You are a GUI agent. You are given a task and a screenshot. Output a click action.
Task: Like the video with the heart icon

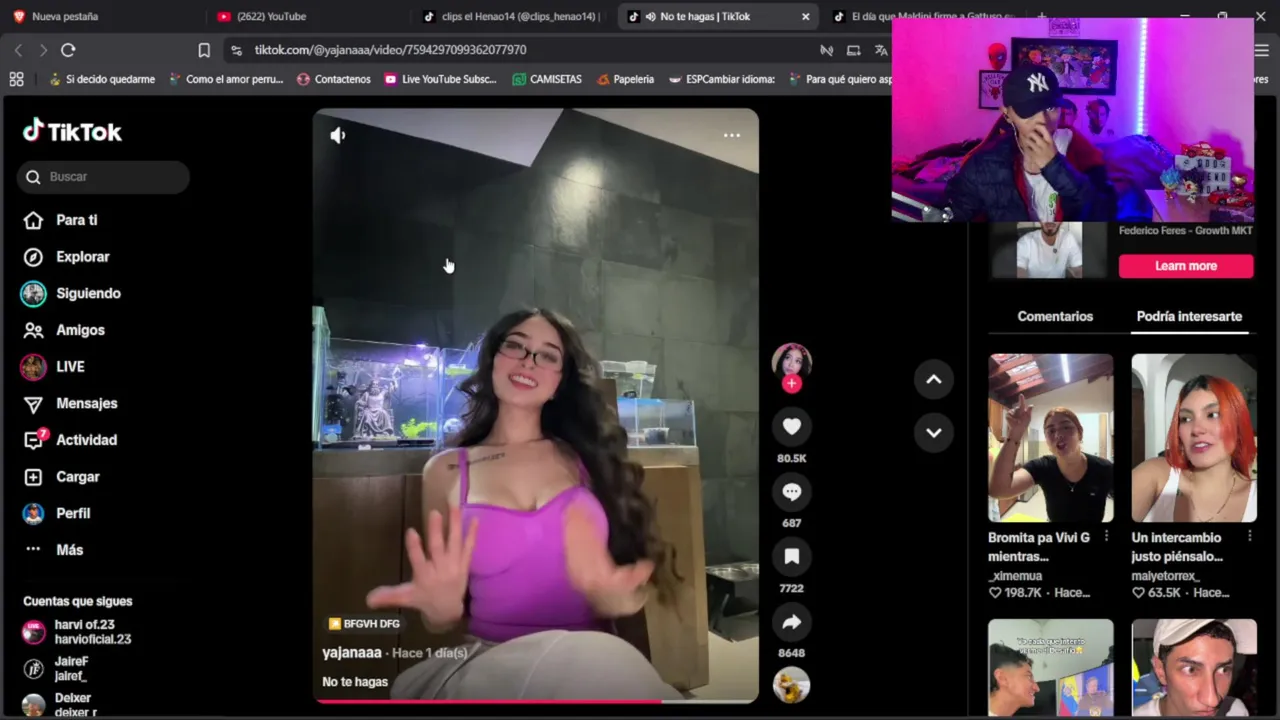[x=791, y=427]
